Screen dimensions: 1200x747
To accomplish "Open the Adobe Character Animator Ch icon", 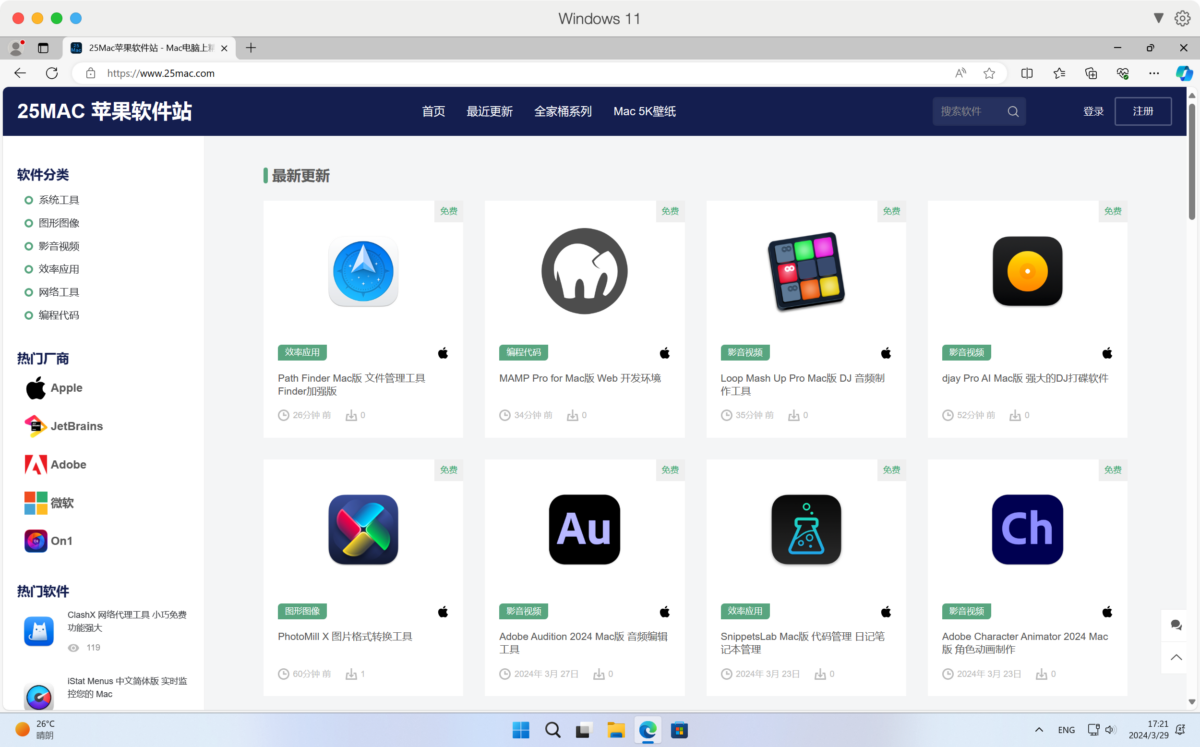I will click(x=1027, y=529).
